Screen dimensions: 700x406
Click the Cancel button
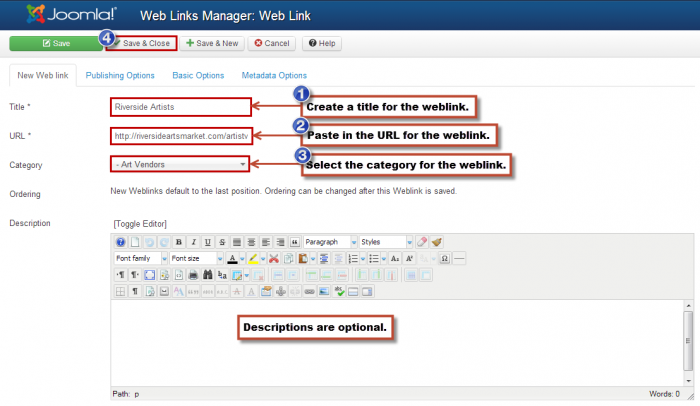(x=272, y=43)
